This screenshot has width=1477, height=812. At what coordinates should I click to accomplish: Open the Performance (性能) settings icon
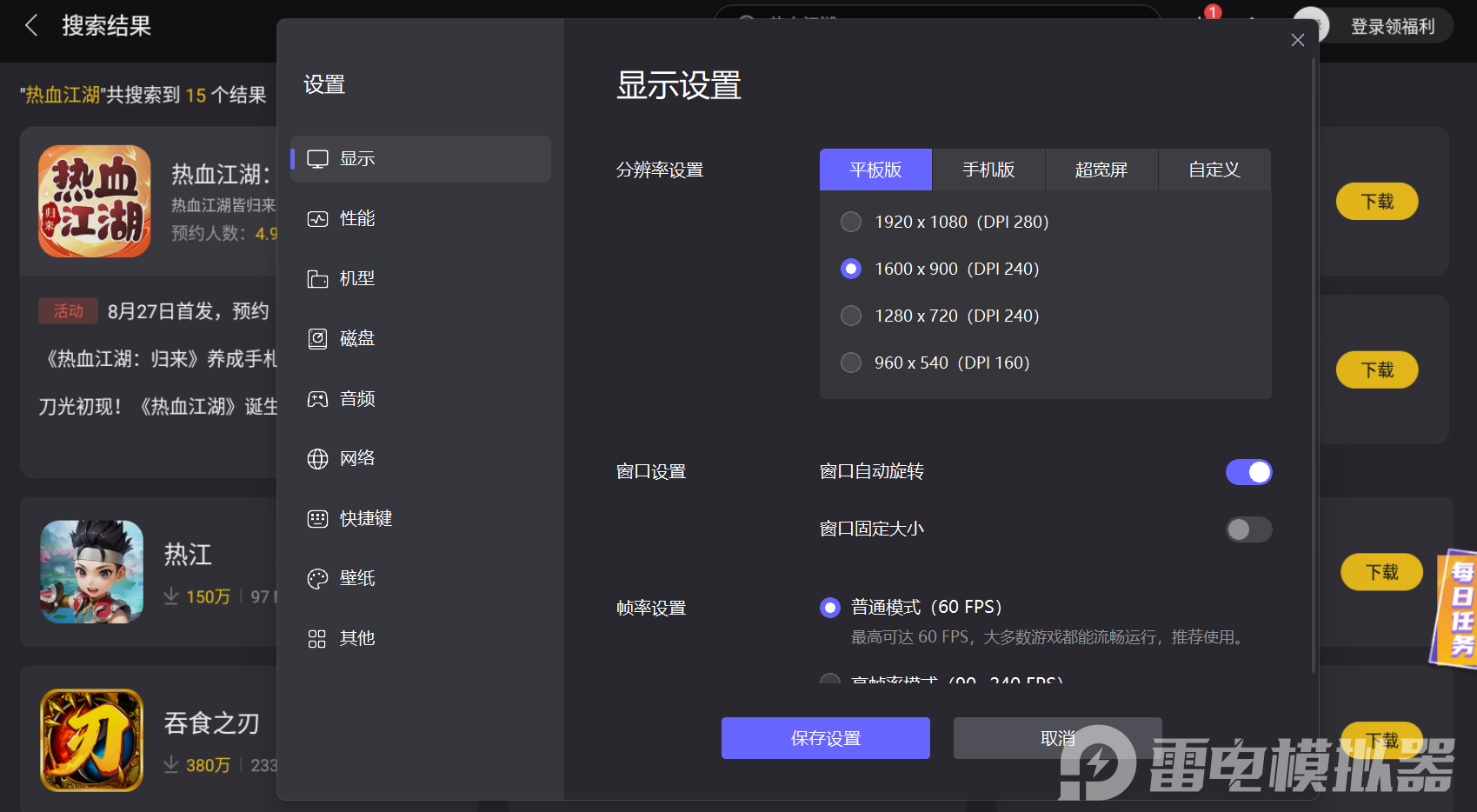click(x=317, y=219)
